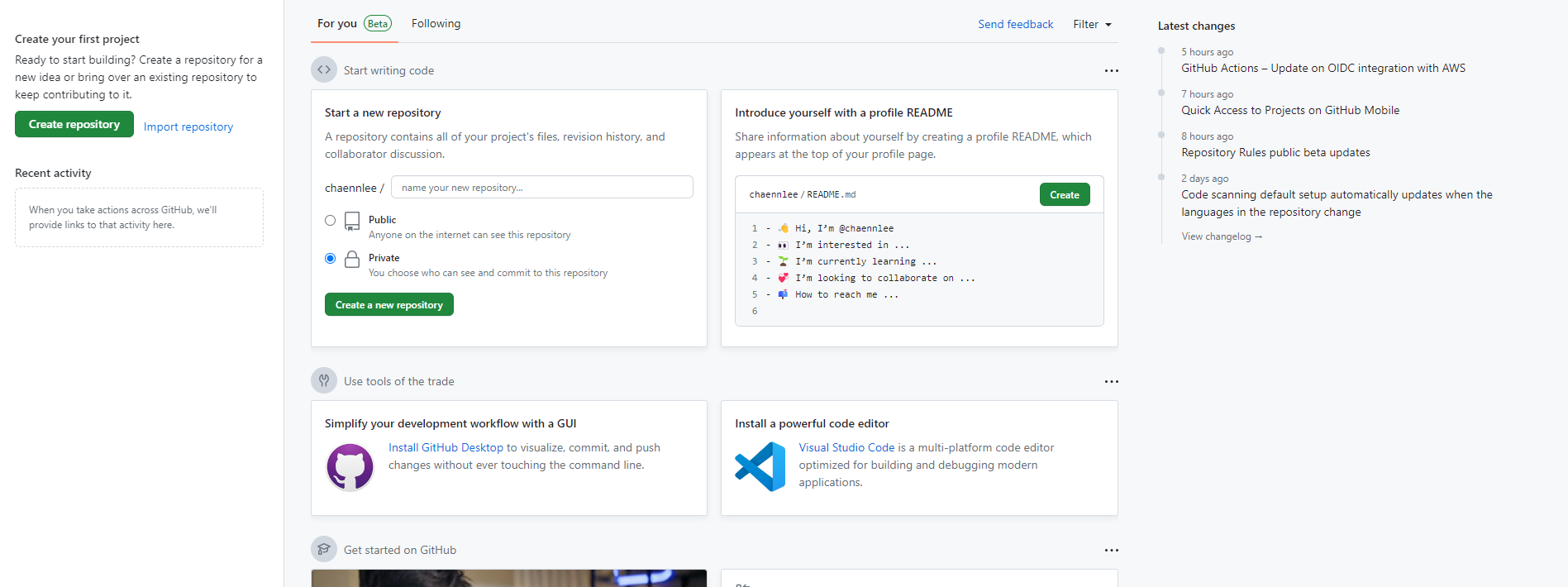The height and width of the screenshot is (587, 1568).
Task: Switch to the For you tab
Action: click(x=355, y=23)
